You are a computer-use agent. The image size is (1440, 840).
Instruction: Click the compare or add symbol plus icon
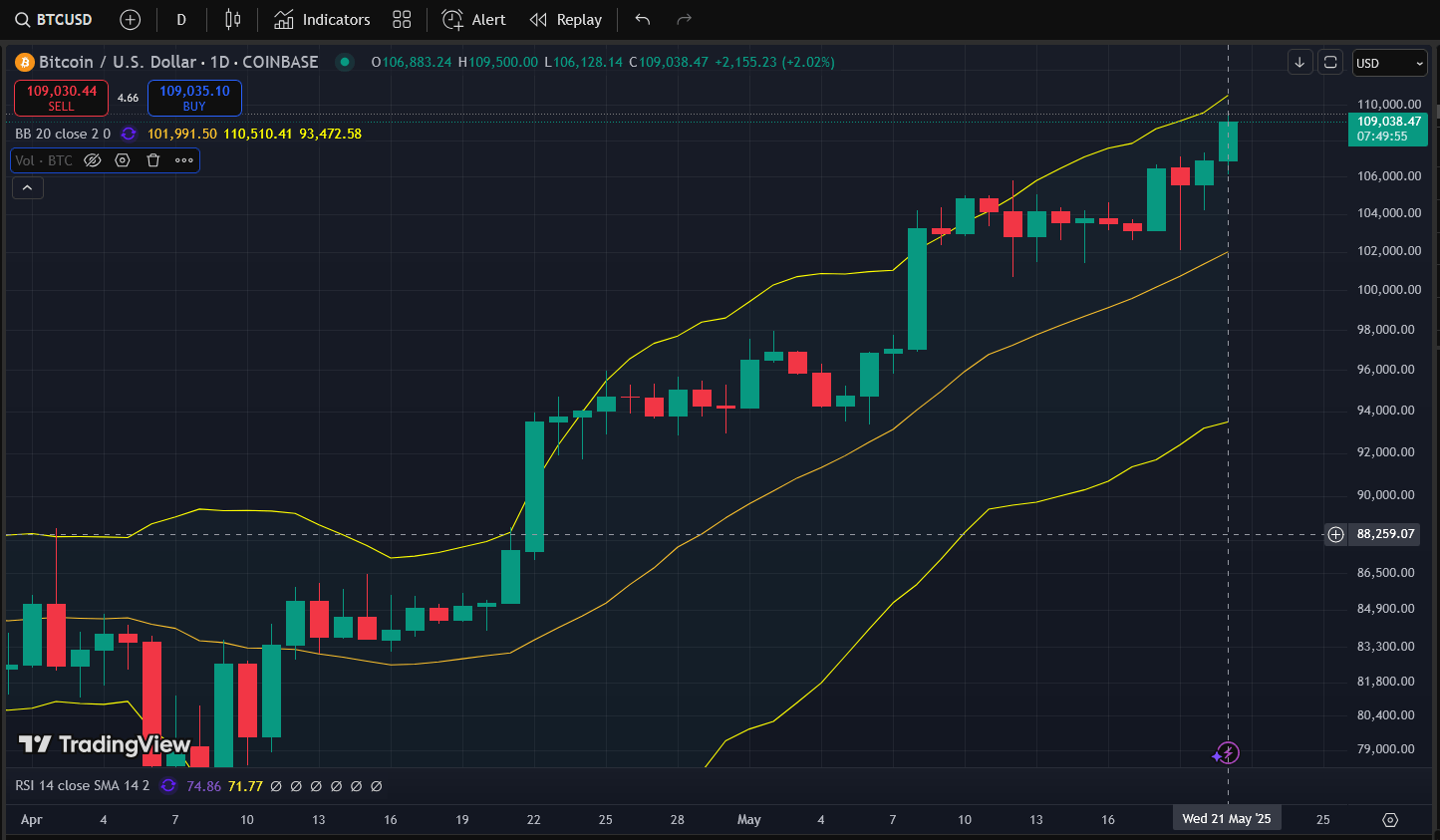coord(130,20)
